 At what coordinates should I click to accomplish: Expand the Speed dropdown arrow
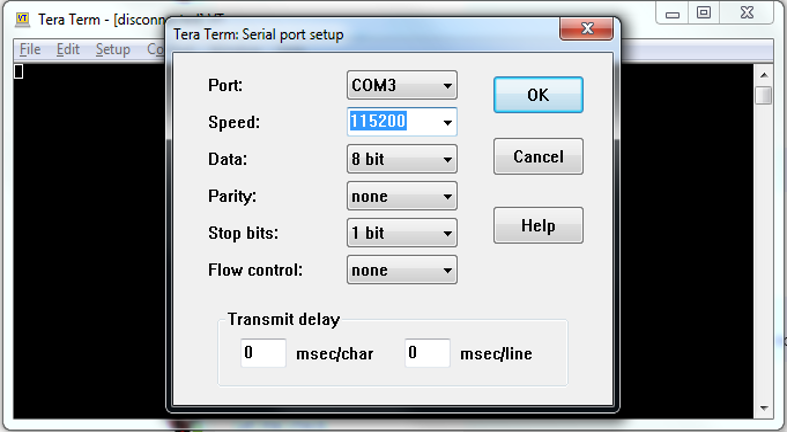447,122
